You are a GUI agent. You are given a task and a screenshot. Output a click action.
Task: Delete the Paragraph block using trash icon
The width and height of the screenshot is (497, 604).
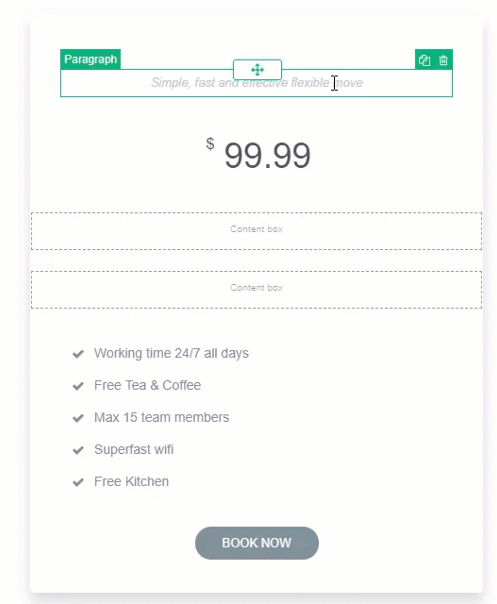click(x=443, y=60)
